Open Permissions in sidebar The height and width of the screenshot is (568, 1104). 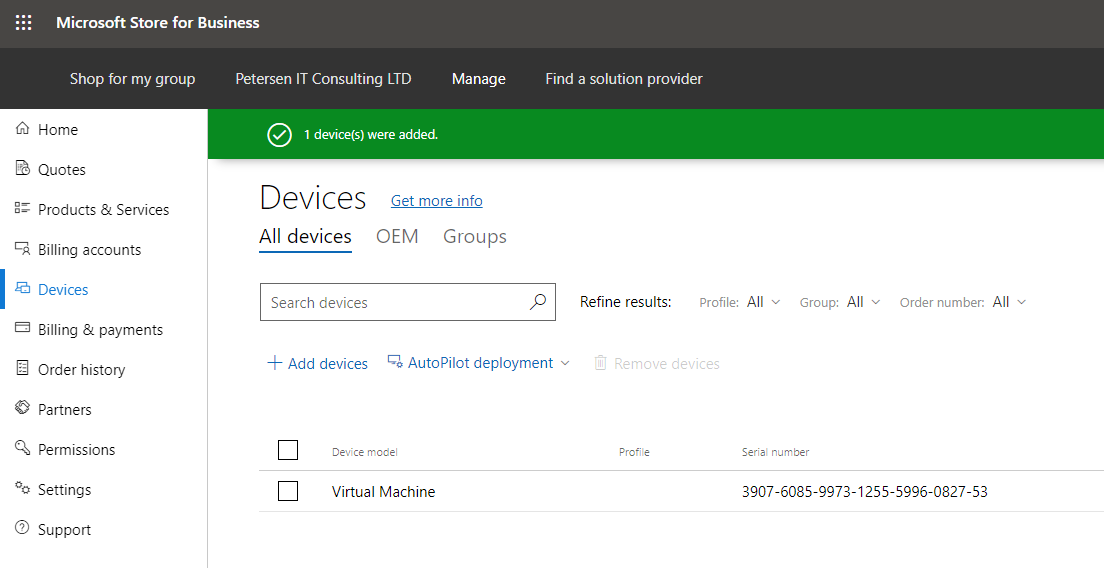(77, 450)
